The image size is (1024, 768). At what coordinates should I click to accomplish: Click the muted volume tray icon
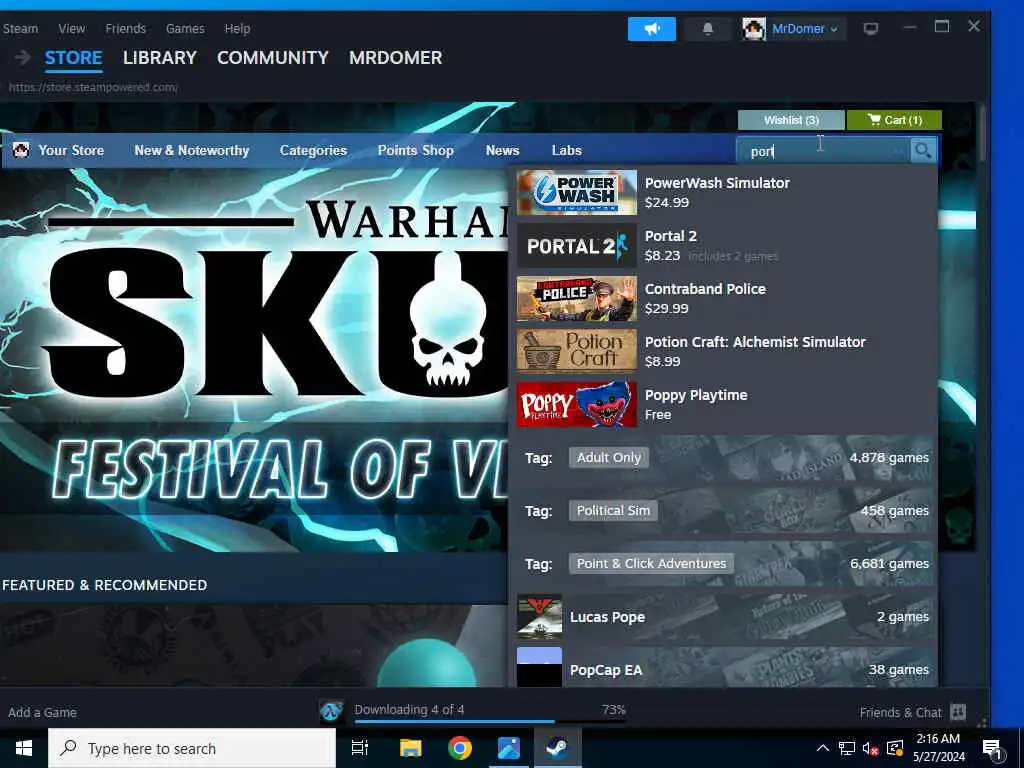tap(871, 748)
